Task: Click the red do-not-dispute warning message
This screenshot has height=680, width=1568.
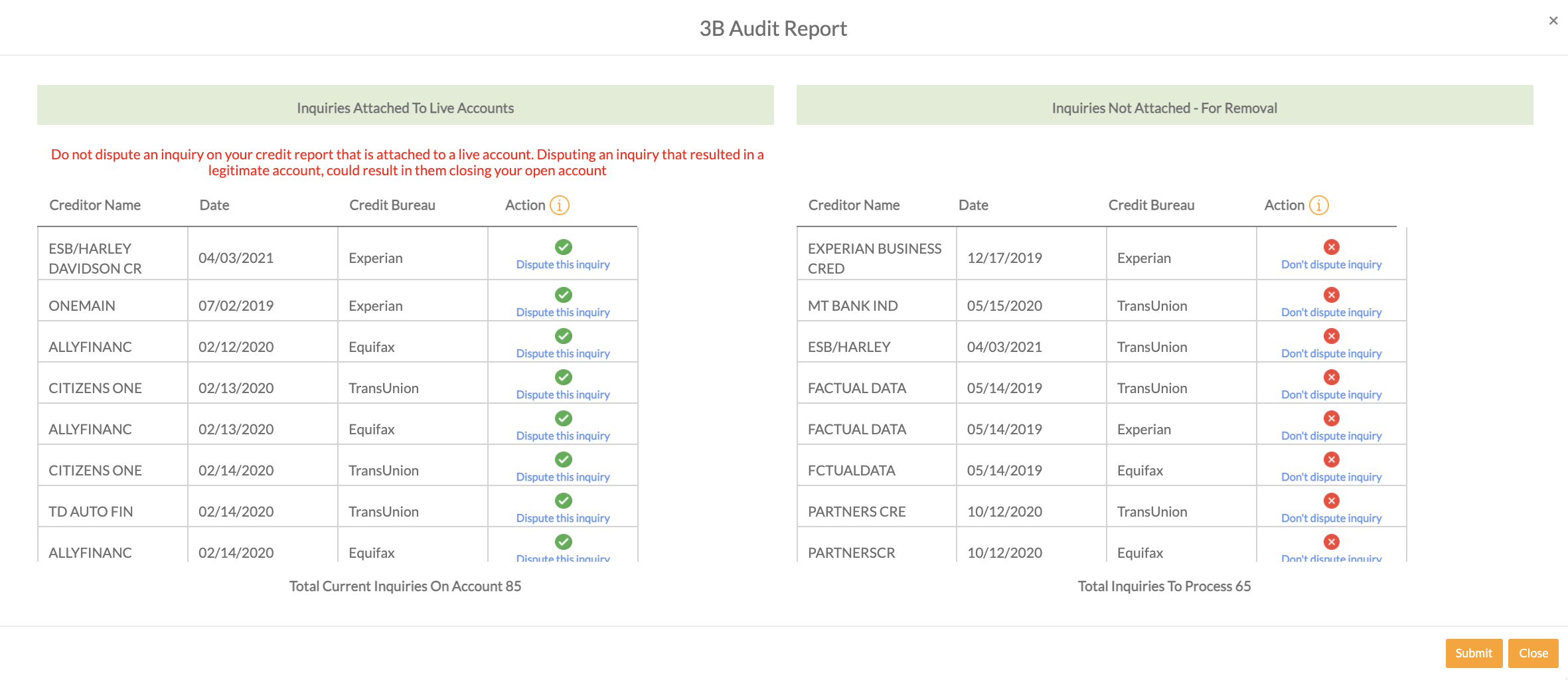Action: click(407, 162)
